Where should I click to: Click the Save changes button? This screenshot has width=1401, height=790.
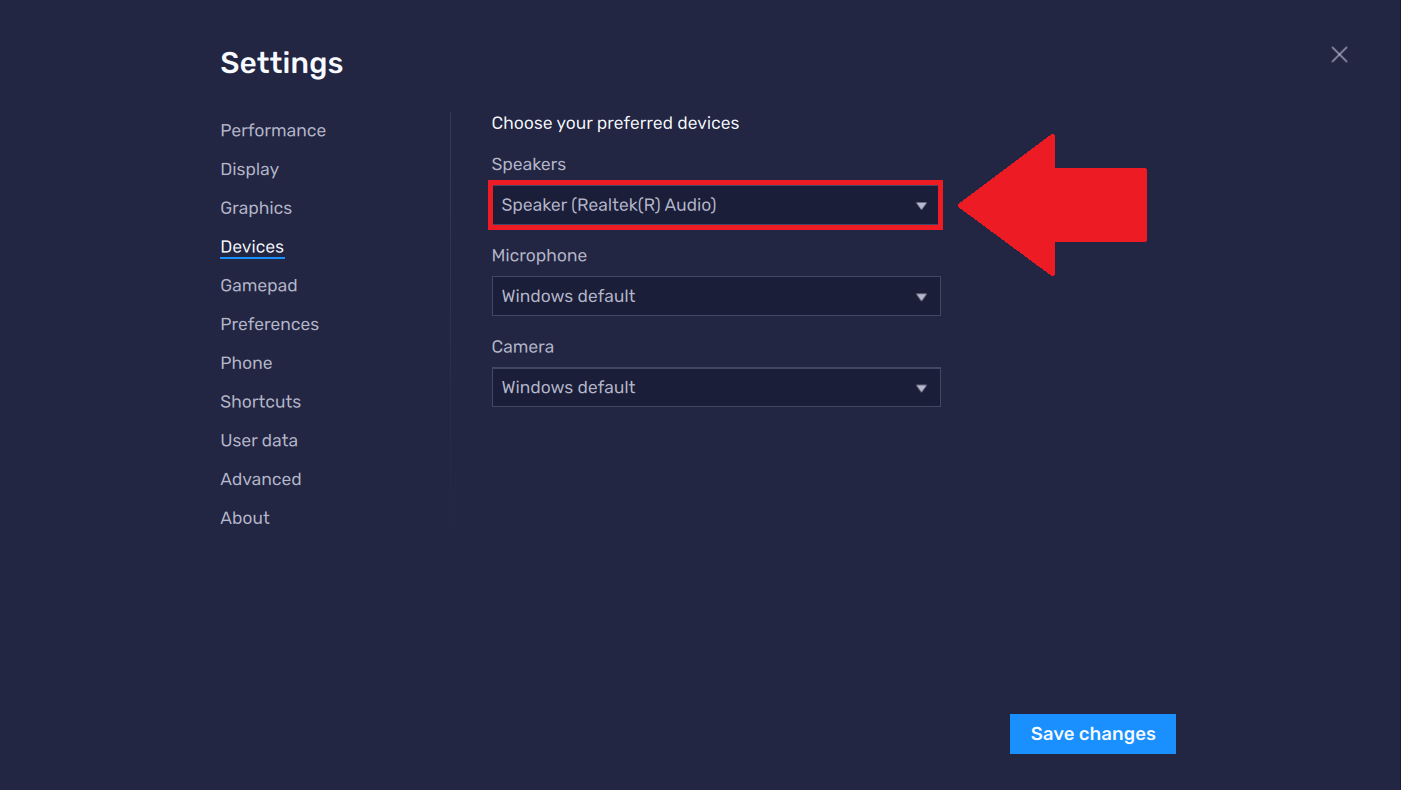1093,734
